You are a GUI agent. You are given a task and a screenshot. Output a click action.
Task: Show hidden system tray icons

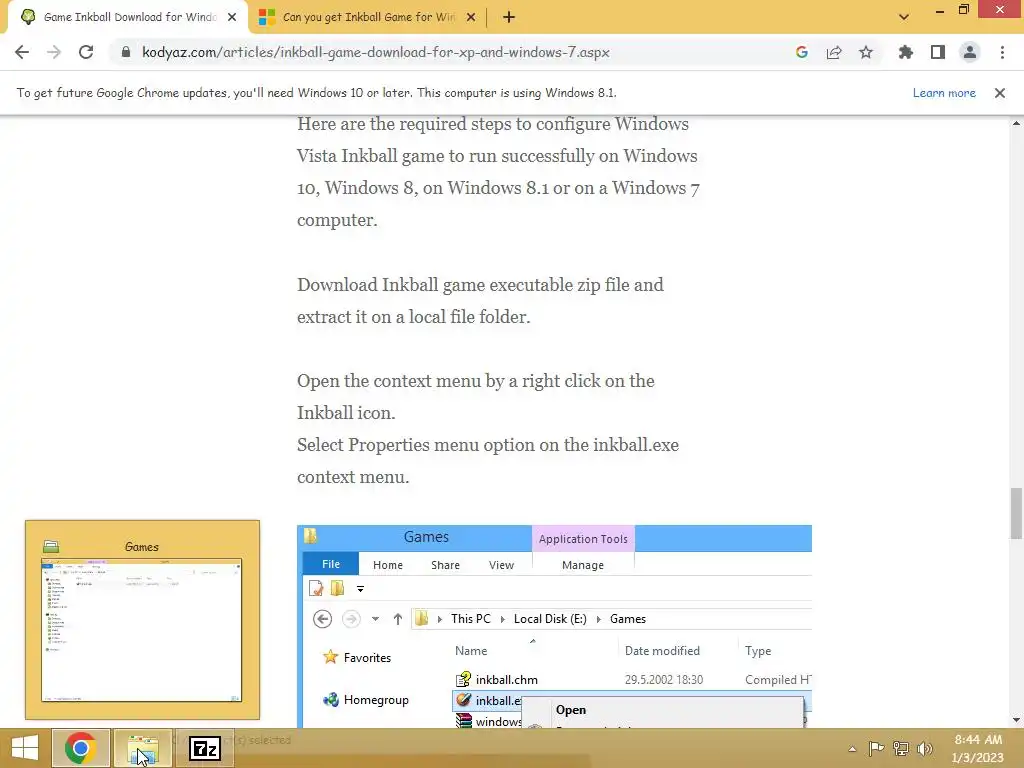tap(852, 749)
